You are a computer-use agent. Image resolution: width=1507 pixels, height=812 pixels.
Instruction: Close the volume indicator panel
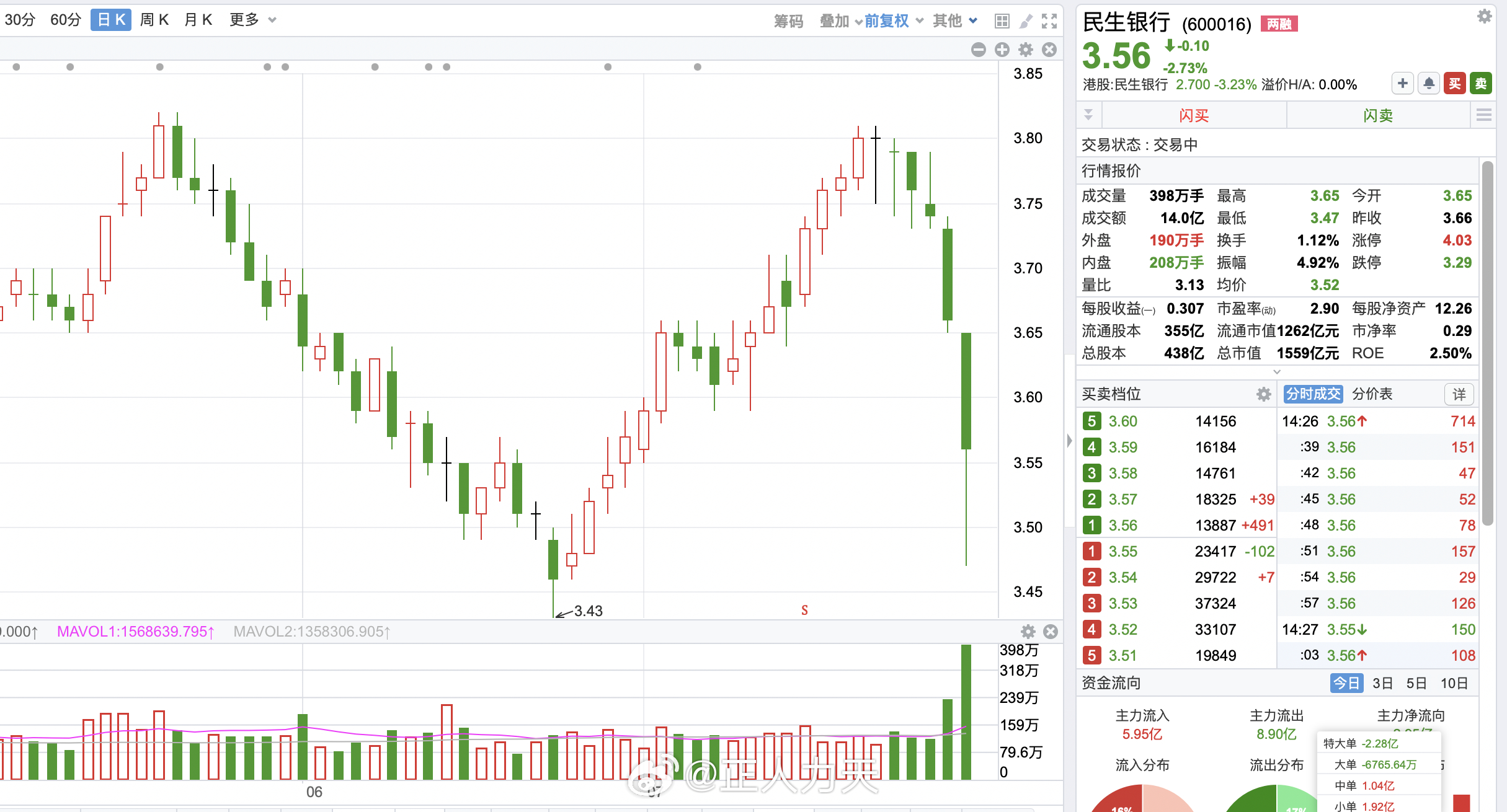tap(1051, 632)
